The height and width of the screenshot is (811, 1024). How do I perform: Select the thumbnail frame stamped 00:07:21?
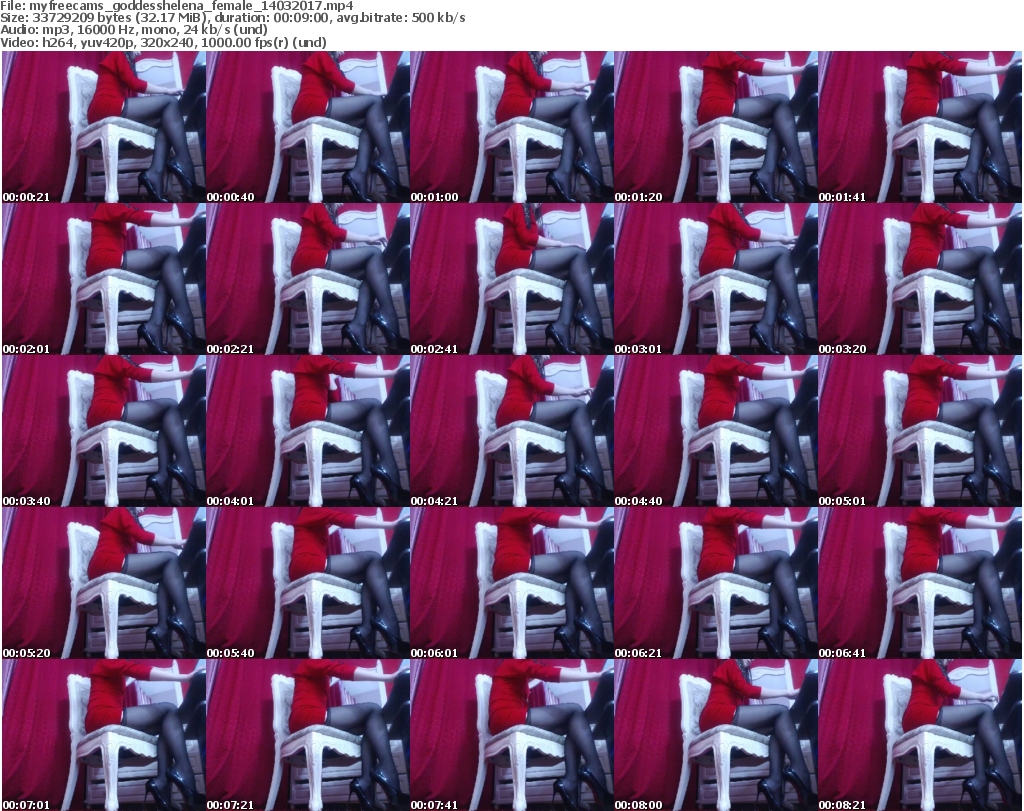(x=308, y=735)
